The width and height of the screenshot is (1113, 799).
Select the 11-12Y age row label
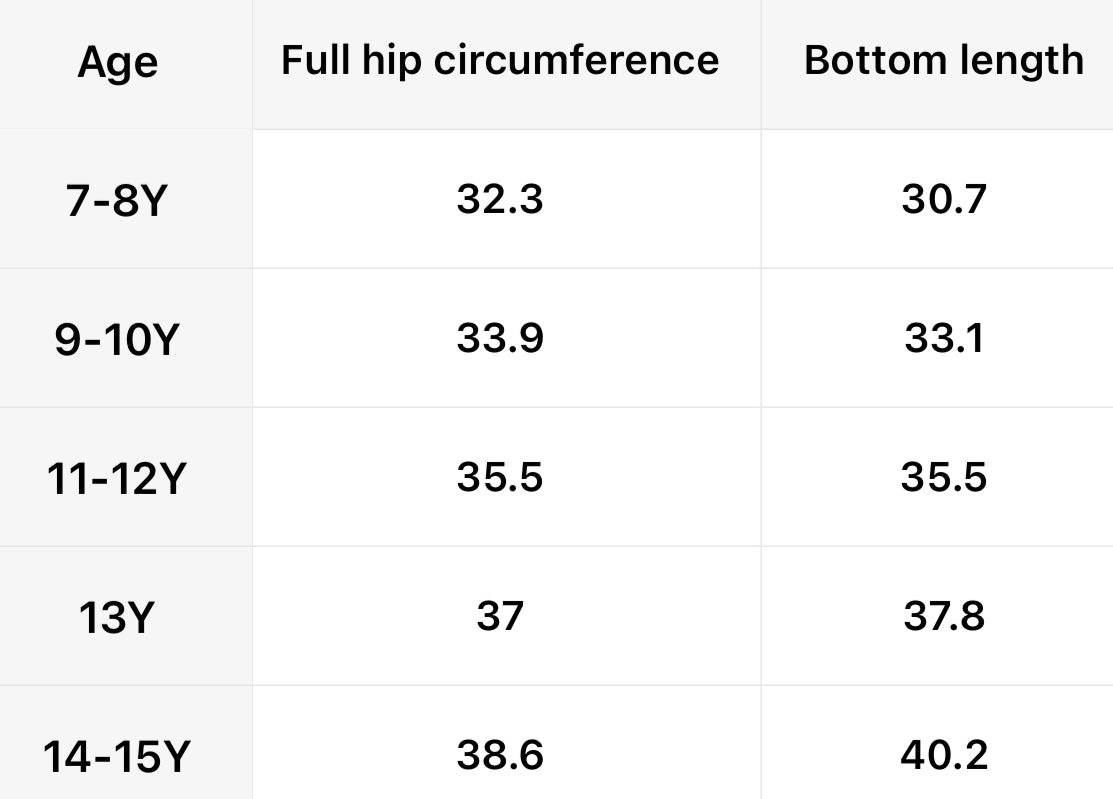[117, 480]
